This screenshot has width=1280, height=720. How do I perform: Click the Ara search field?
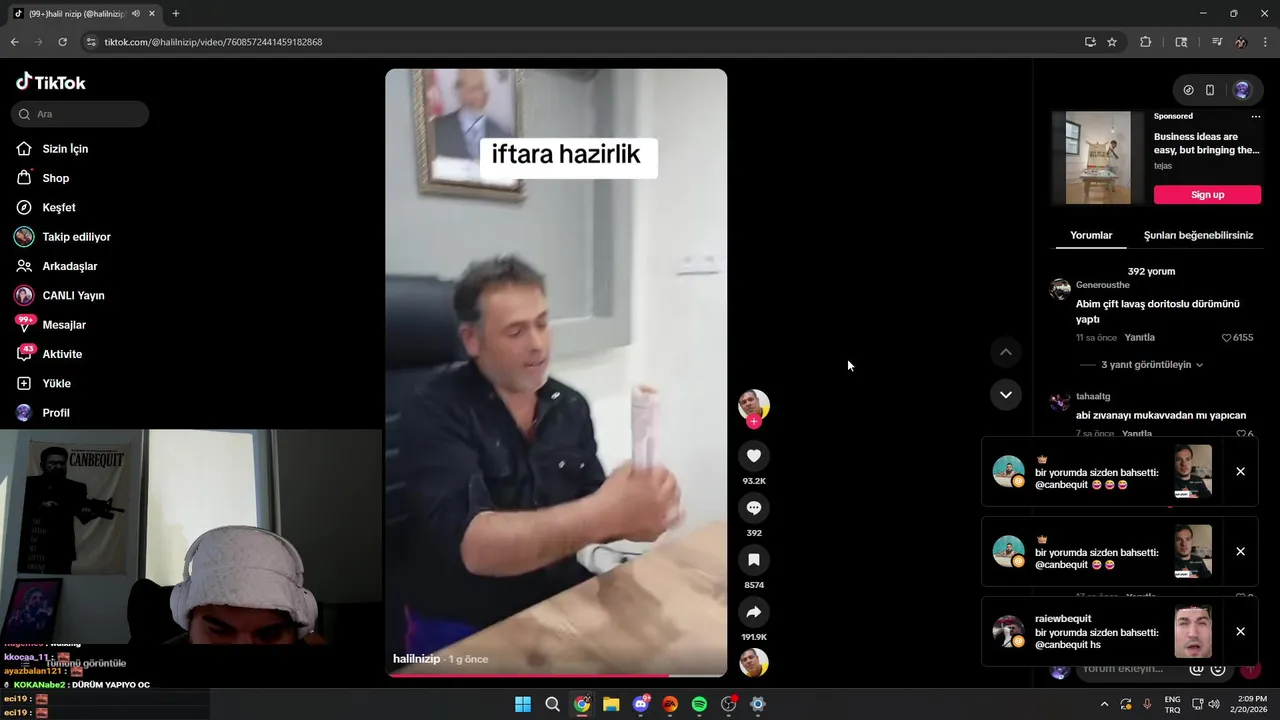click(x=80, y=114)
